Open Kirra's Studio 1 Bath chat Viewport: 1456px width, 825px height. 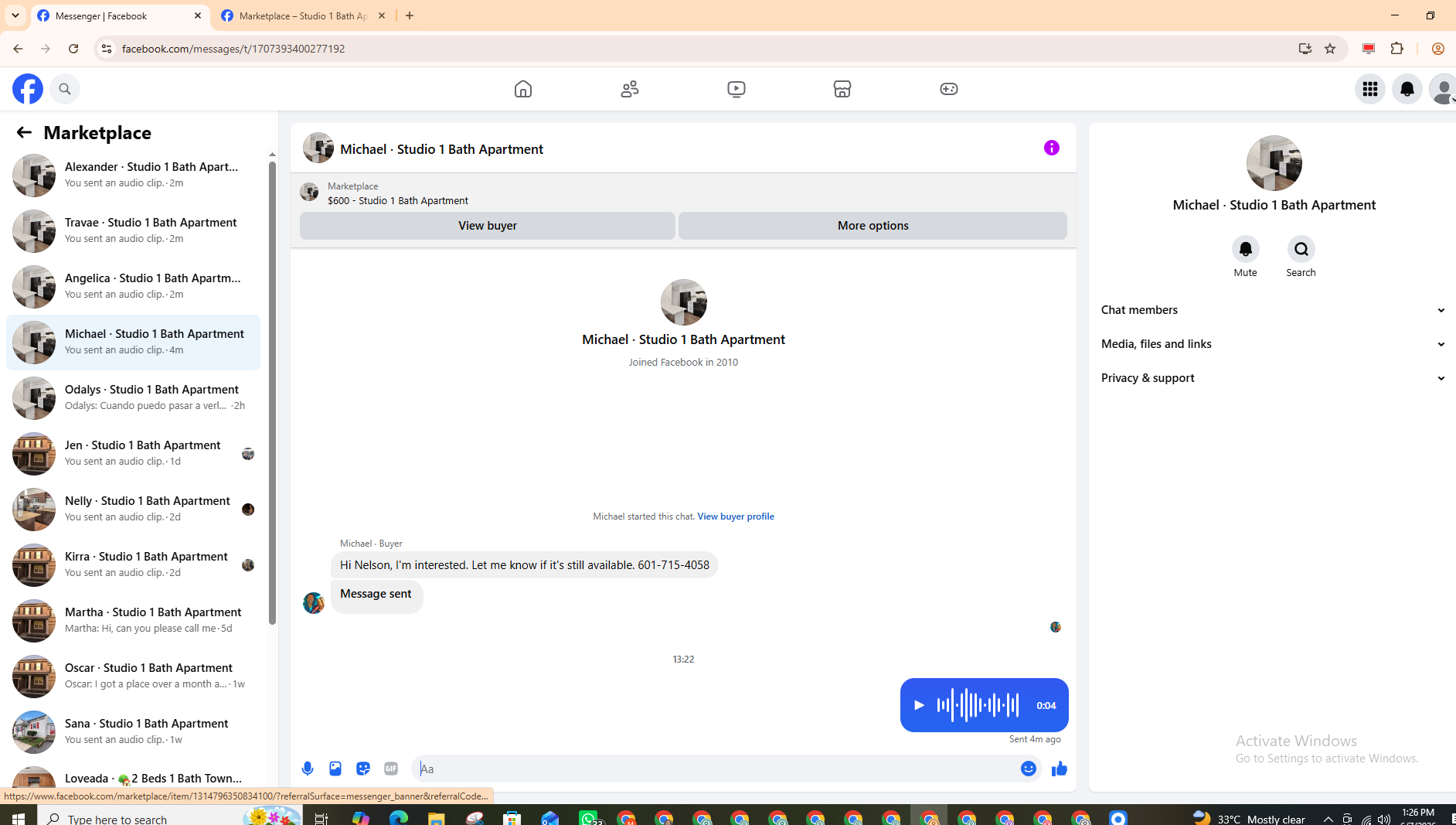click(x=133, y=564)
